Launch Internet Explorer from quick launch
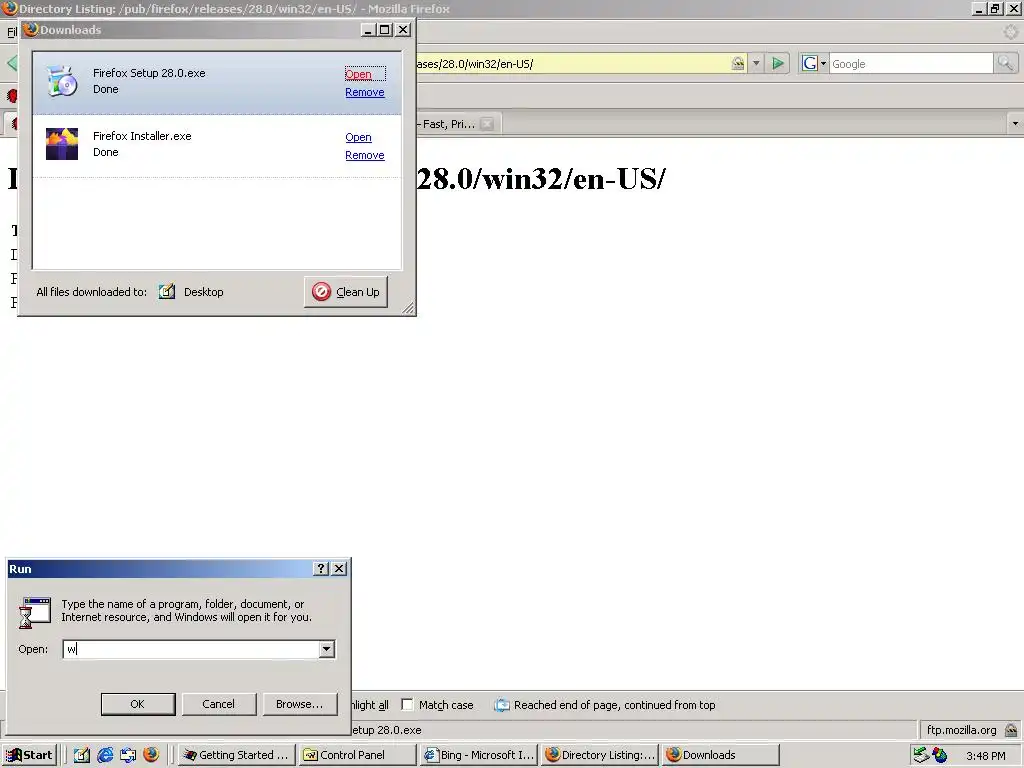Screen dimensions: 1024x768 [x=104, y=755]
